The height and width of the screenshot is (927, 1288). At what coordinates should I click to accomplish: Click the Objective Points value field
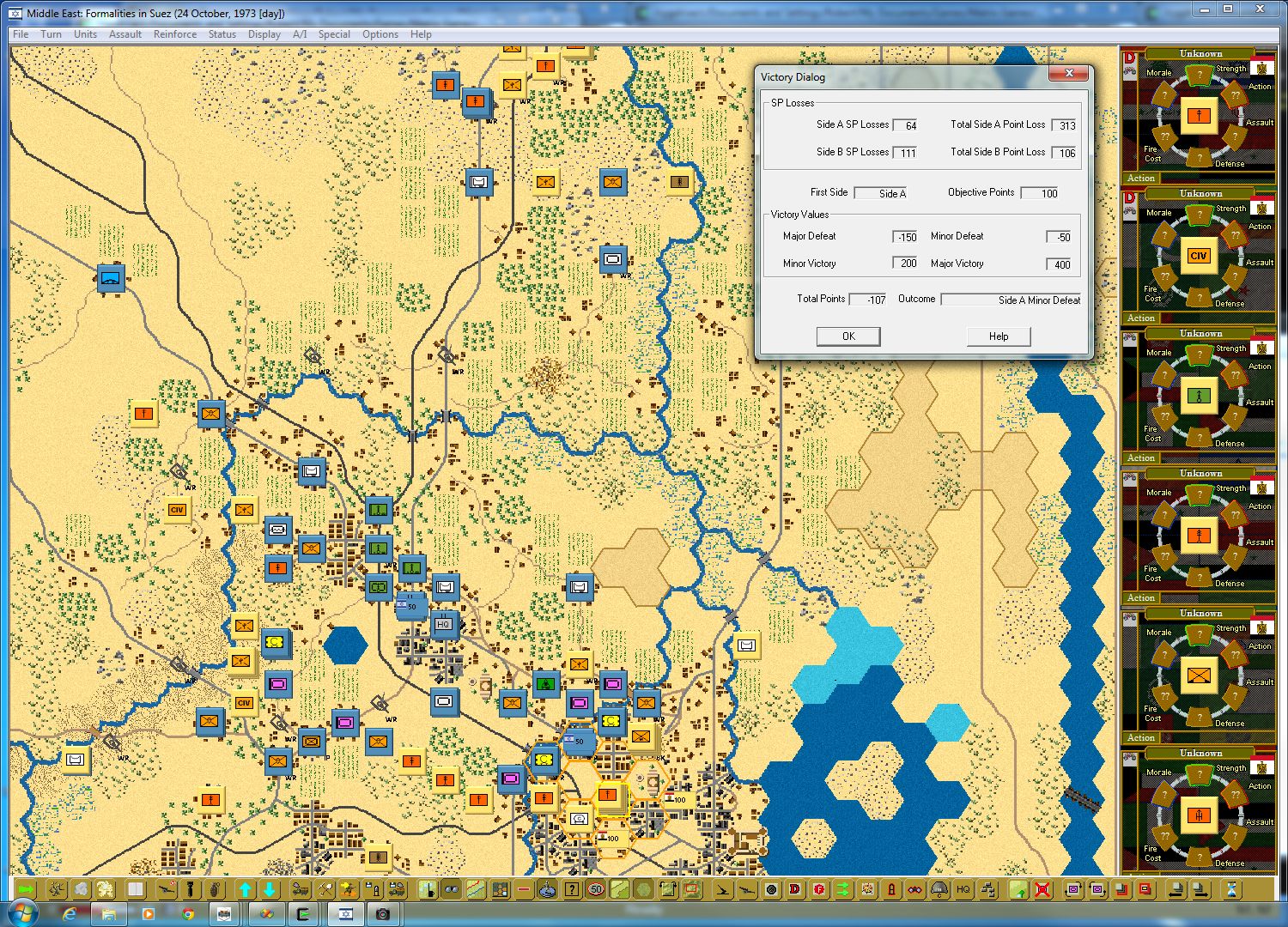coord(1040,193)
